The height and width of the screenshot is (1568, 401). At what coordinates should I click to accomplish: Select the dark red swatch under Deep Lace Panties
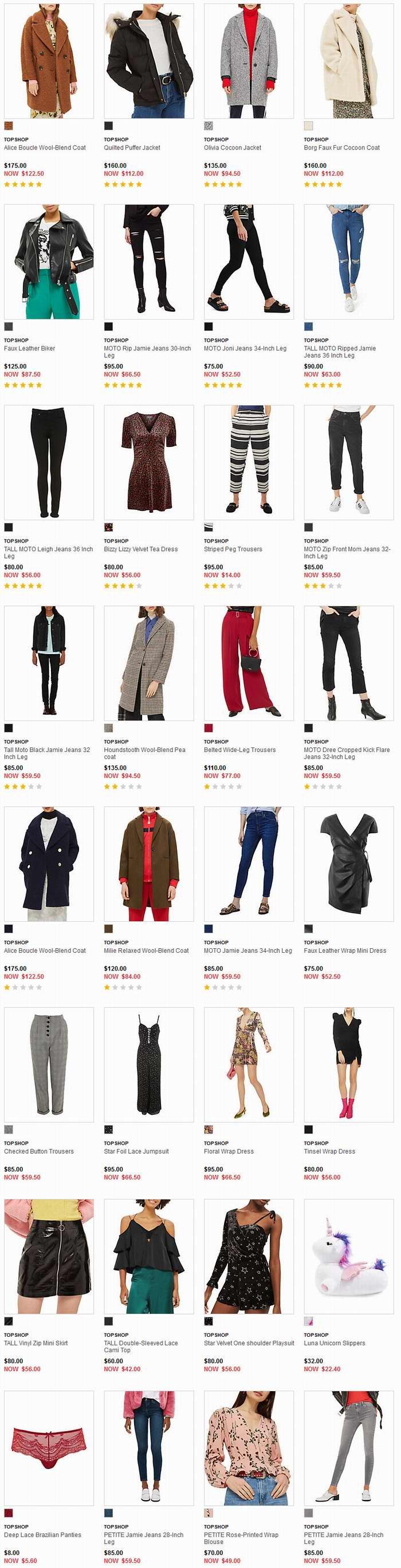click(9, 1512)
